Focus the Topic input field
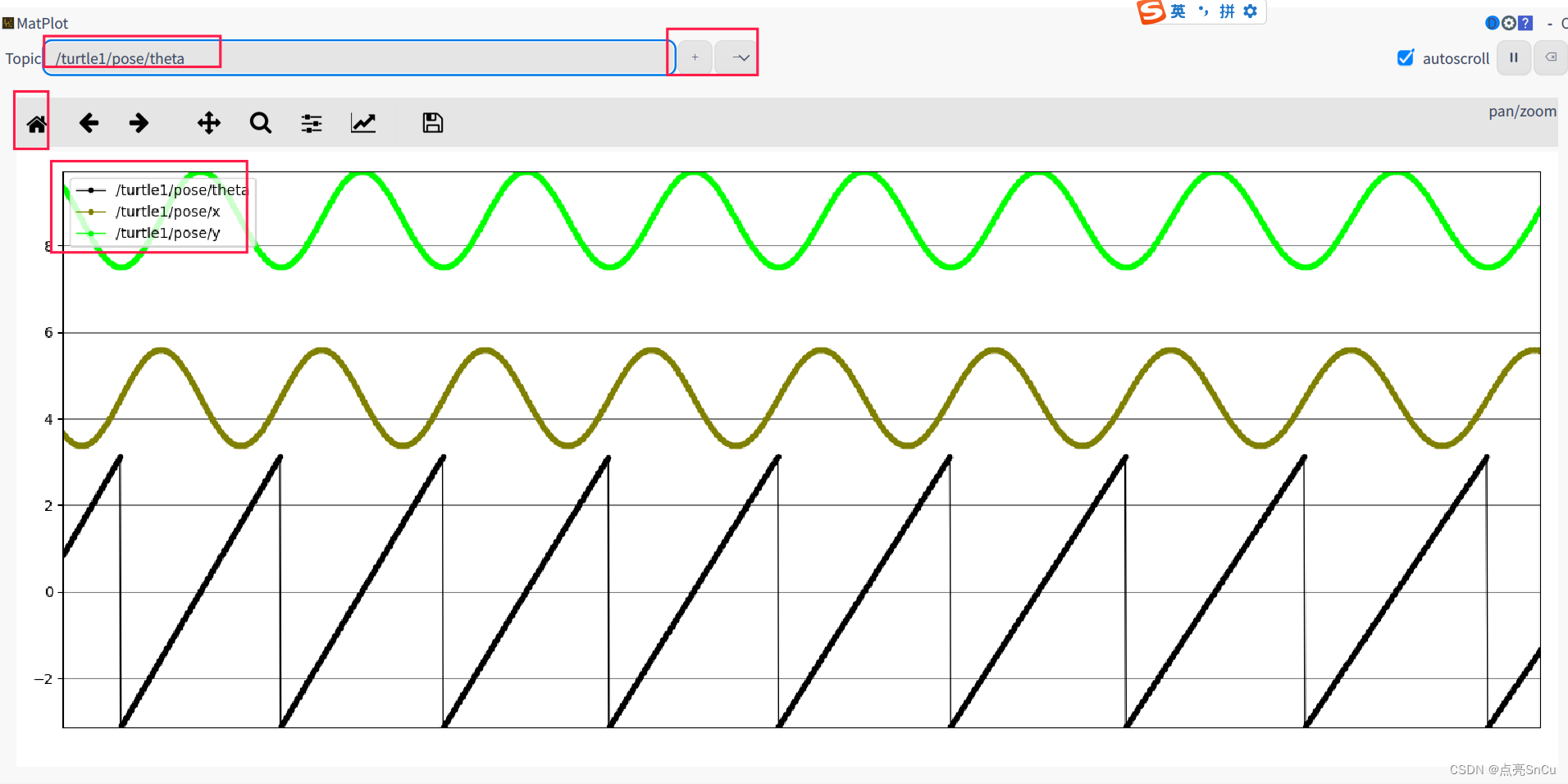1568x784 pixels. (x=359, y=57)
